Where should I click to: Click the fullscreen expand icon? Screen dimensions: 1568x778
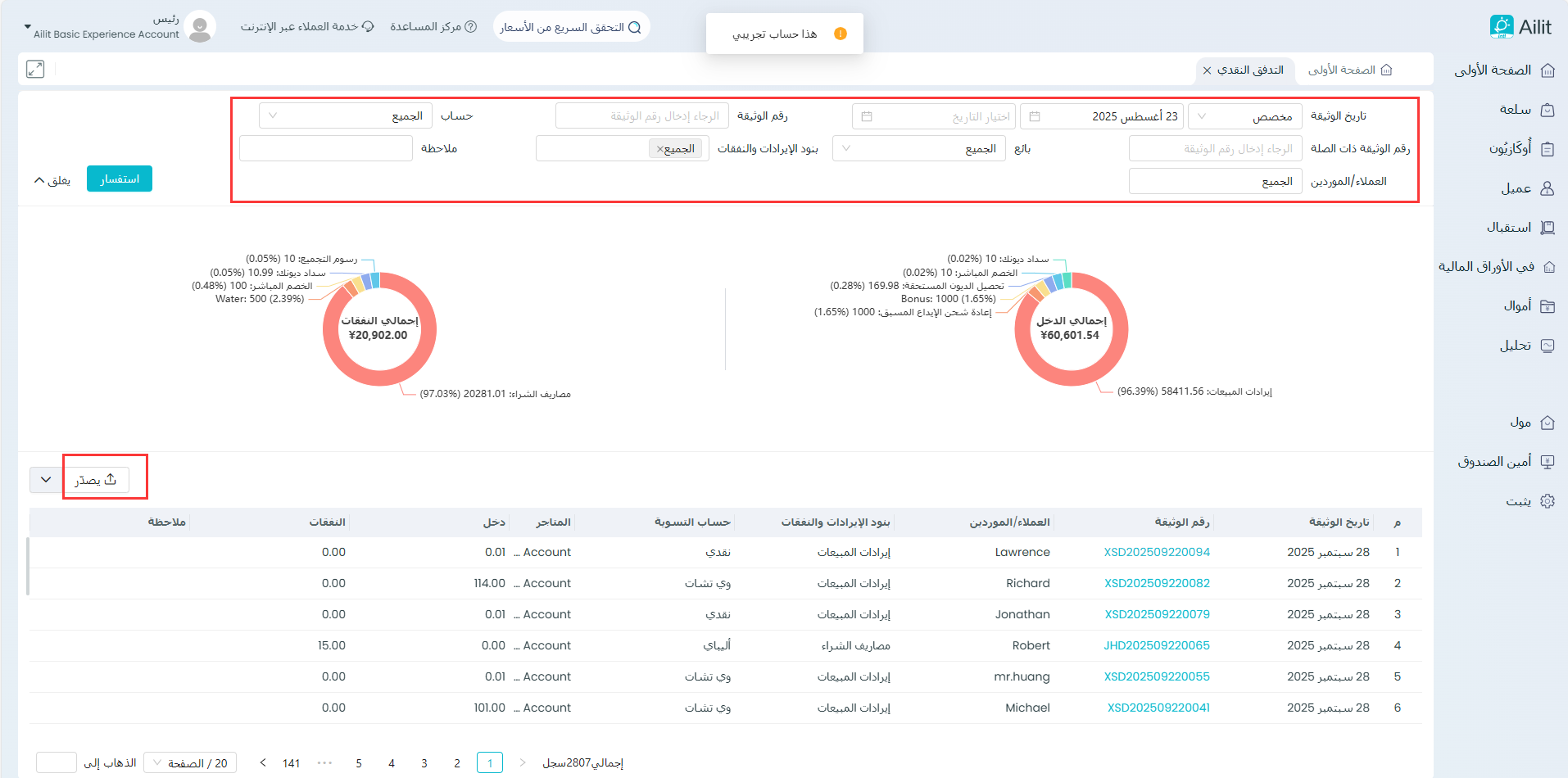click(x=35, y=70)
